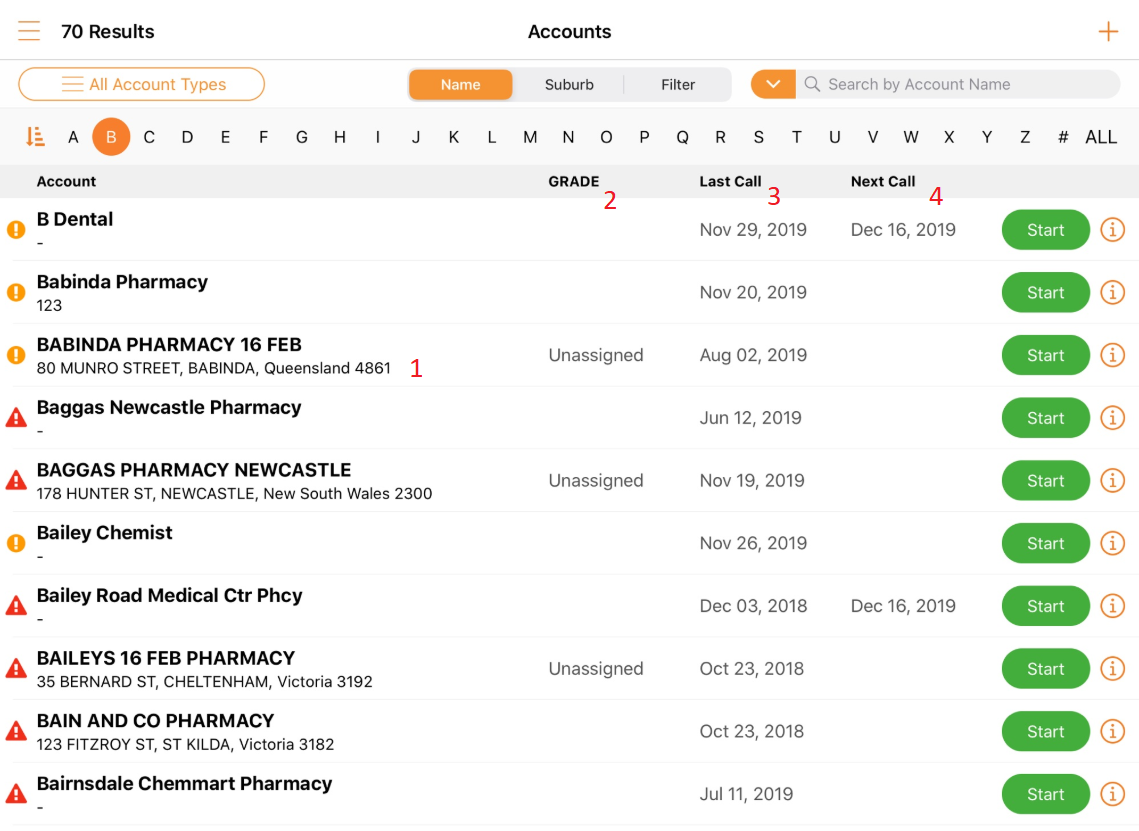Image resolution: width=1139 pixels, height=831 pixels.
Task: Open info icon for Bailey Road Medical Ctr Phcy
Action: (1112, 606)
